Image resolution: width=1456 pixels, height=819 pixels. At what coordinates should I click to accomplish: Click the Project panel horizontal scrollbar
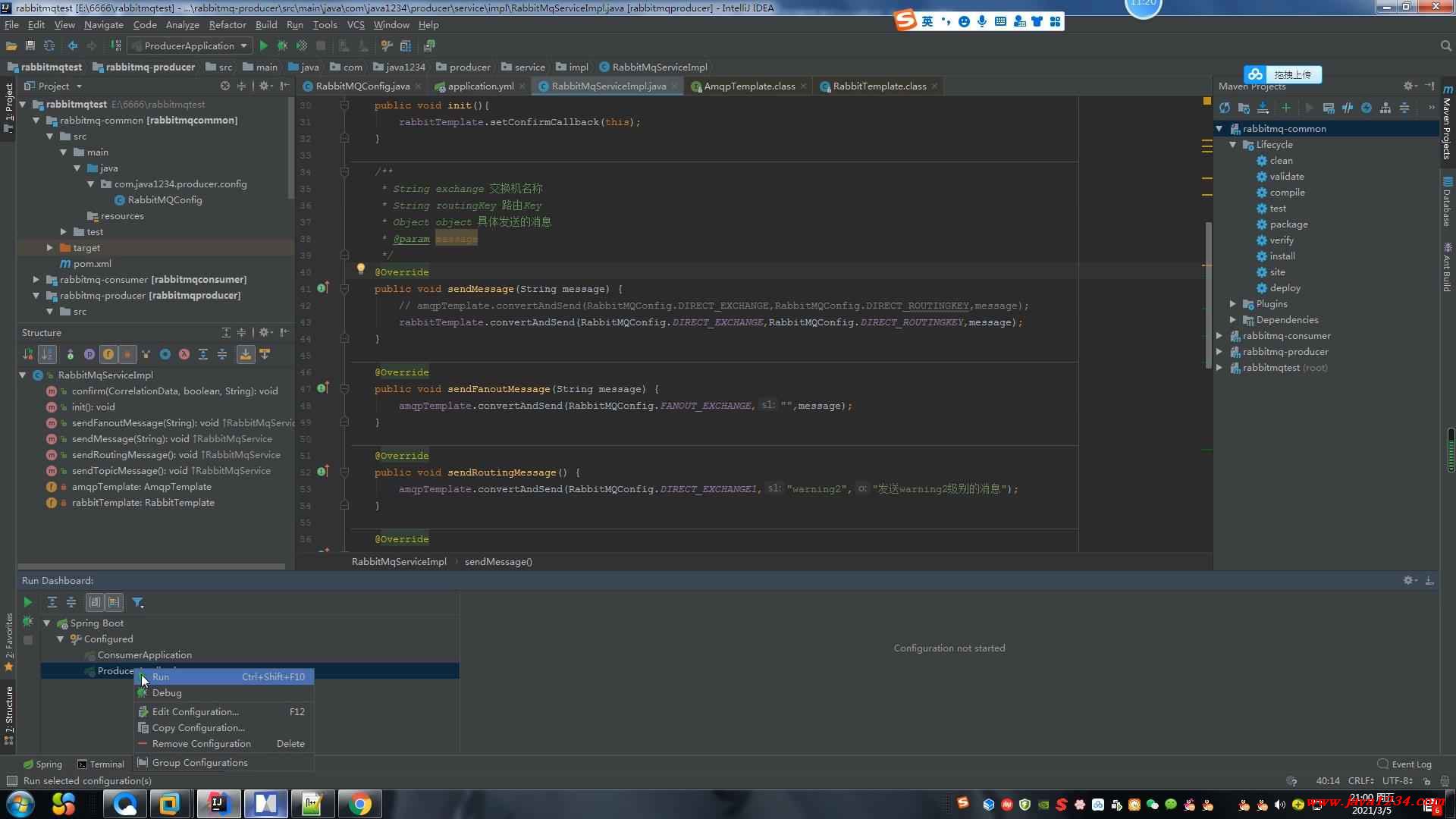tap(152, 566)
